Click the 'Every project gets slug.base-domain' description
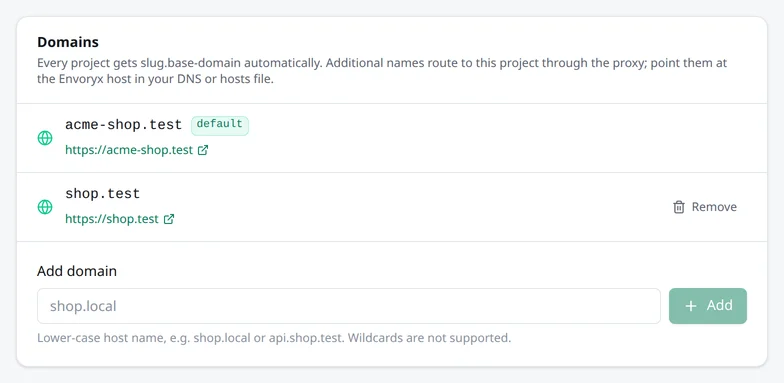The image size is (784, 383). [382, 71]
